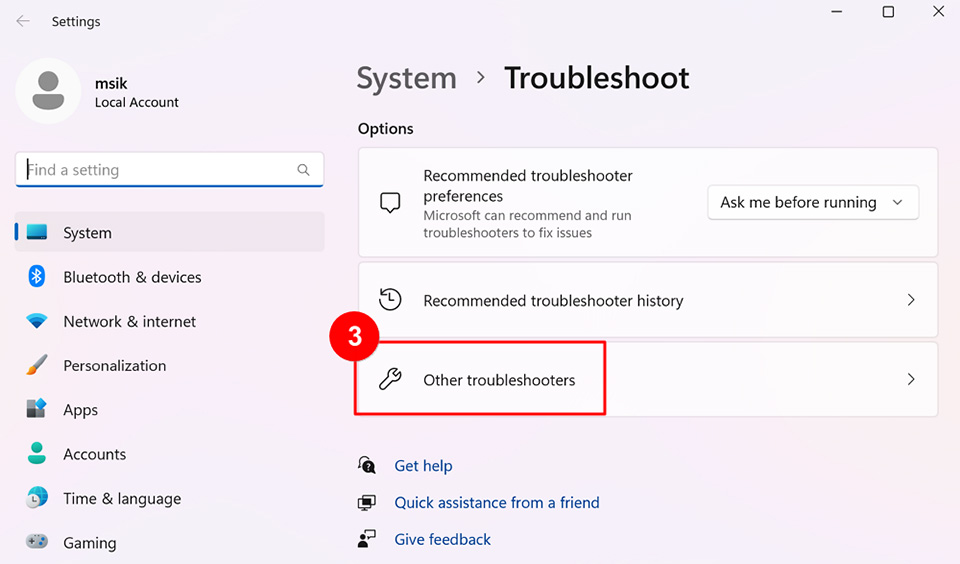Click the Troubleshoot page title

tap(596, 78)
